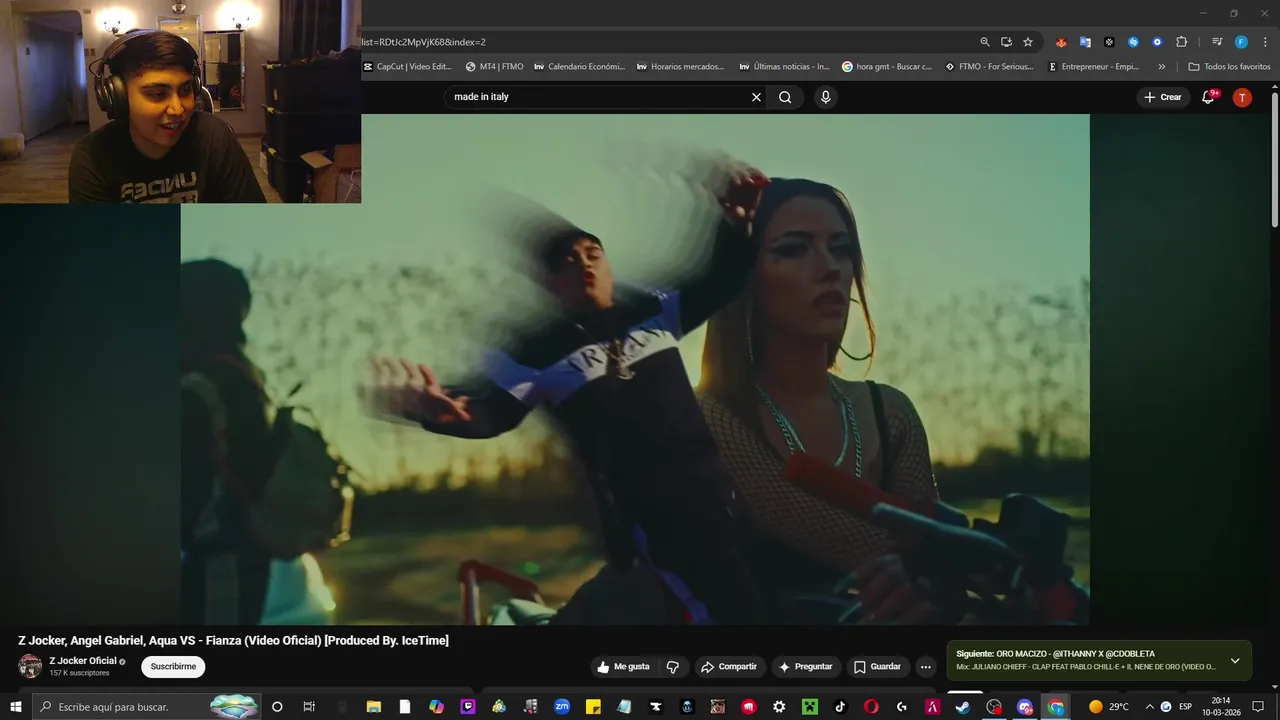This screenshot has width=1280, height=720.
Task: Open Horarios mercados bookmark
Action: (682, 67)
